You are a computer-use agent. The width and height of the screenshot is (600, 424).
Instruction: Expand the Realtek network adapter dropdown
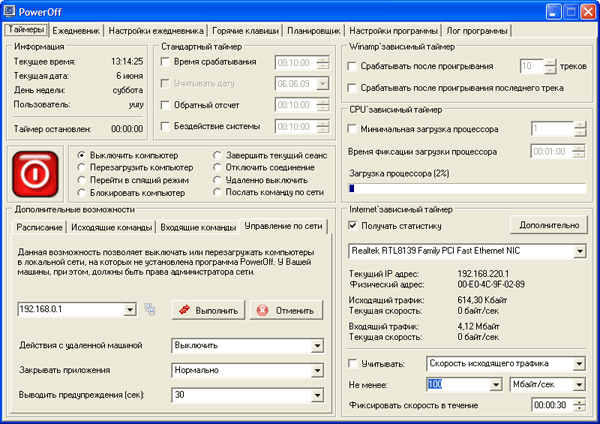coord(580,251)
